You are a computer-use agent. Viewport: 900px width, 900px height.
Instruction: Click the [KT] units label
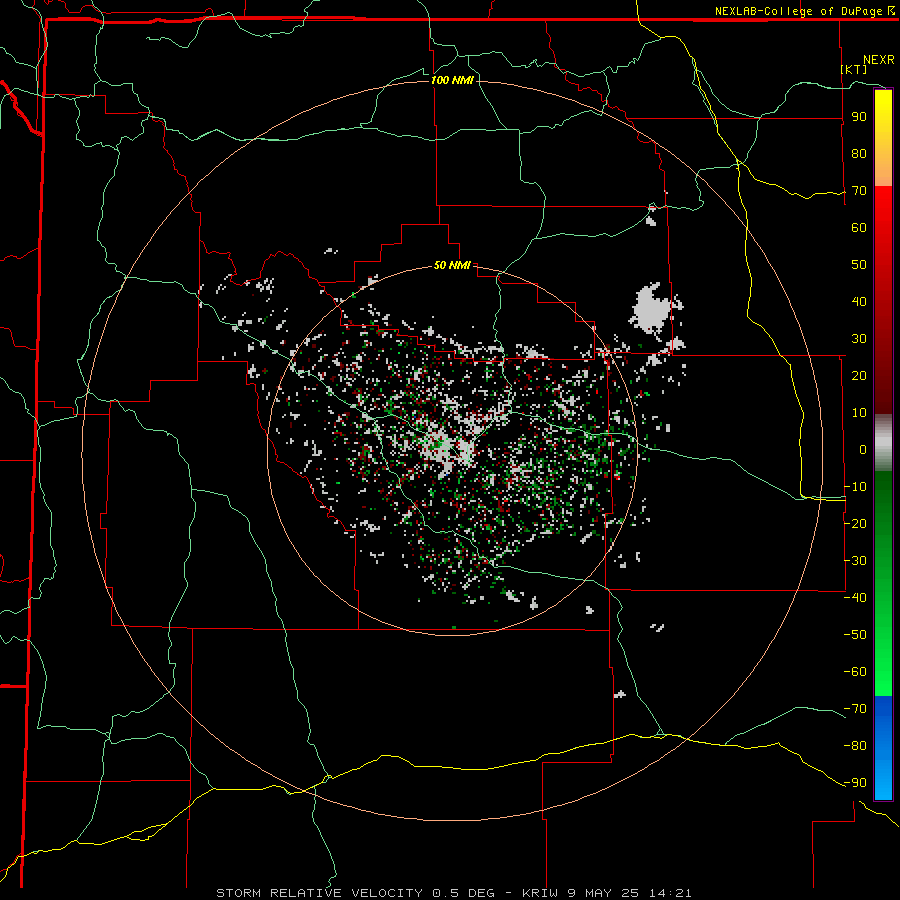pyautogui.click(x=854, y=69)
